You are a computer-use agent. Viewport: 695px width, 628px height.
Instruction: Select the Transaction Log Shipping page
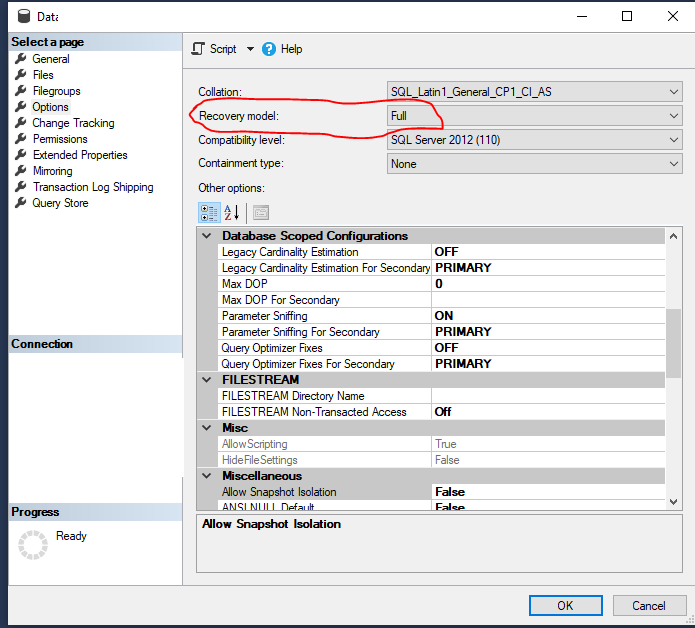[x=92, y=187]
